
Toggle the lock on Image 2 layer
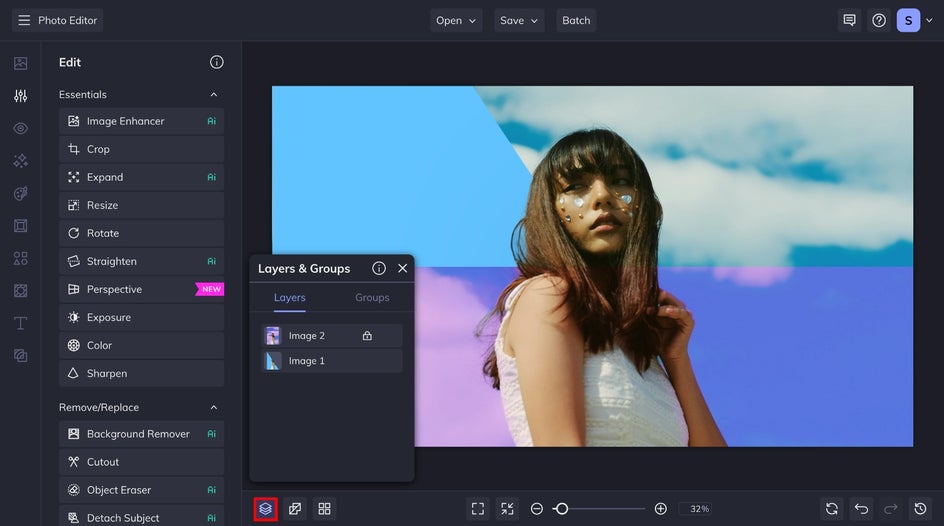[x=367, y=336]
